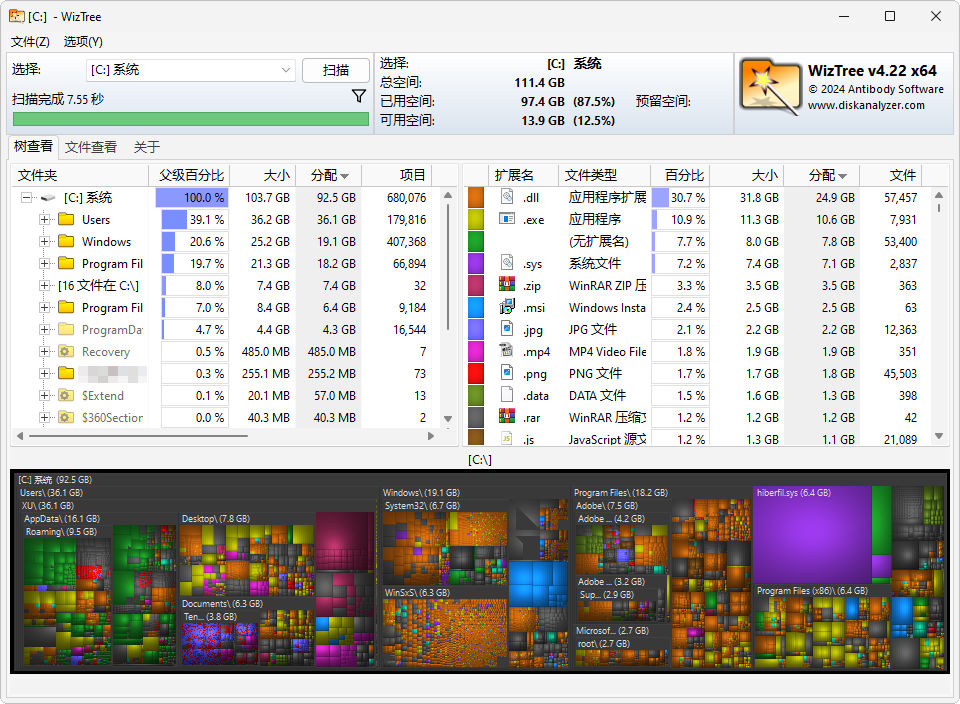The height and width of the screenshot is (704, 960).
Task: Click the .dll file type icon
Action: (507, 197)
